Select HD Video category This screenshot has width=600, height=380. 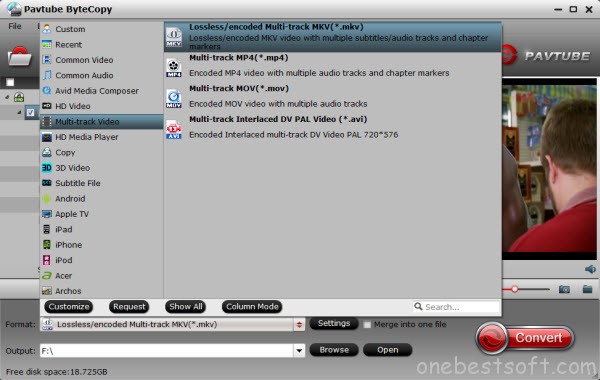(x=102, y=106)
